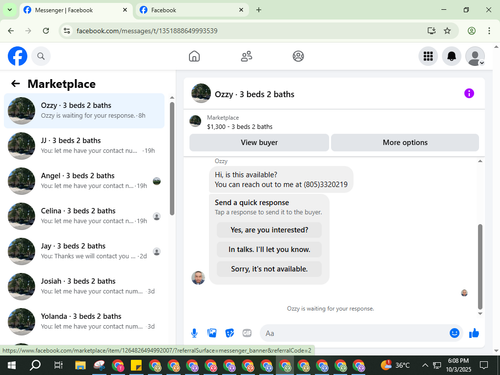Open the tab search dropdown arrow
500x375 pixels.
pyautogui.click(x=10, y=10)
